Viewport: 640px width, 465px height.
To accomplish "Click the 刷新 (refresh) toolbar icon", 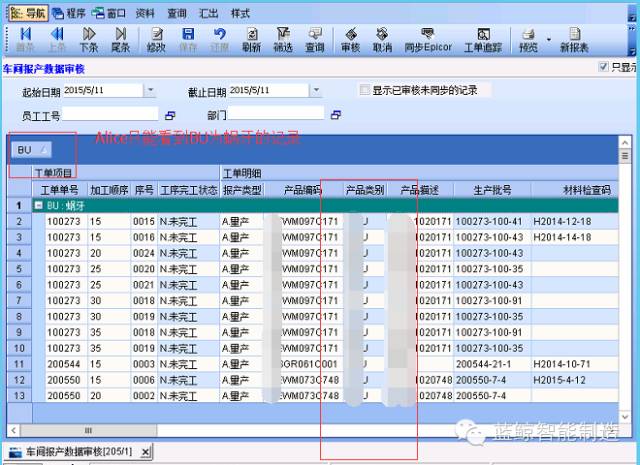I will click(x=251, y=34).
